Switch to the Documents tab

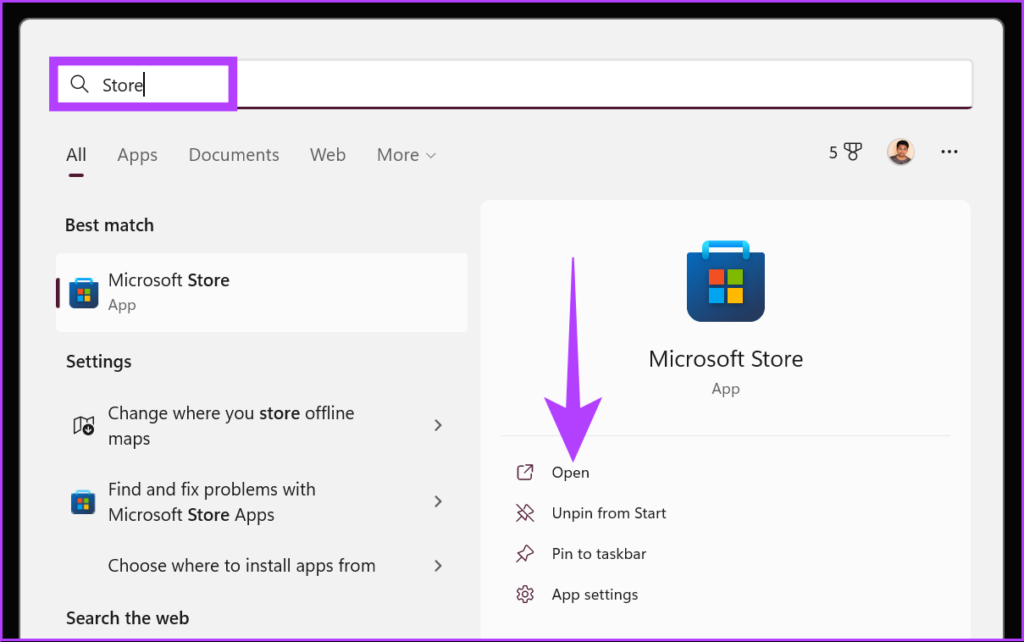[234, 155]
